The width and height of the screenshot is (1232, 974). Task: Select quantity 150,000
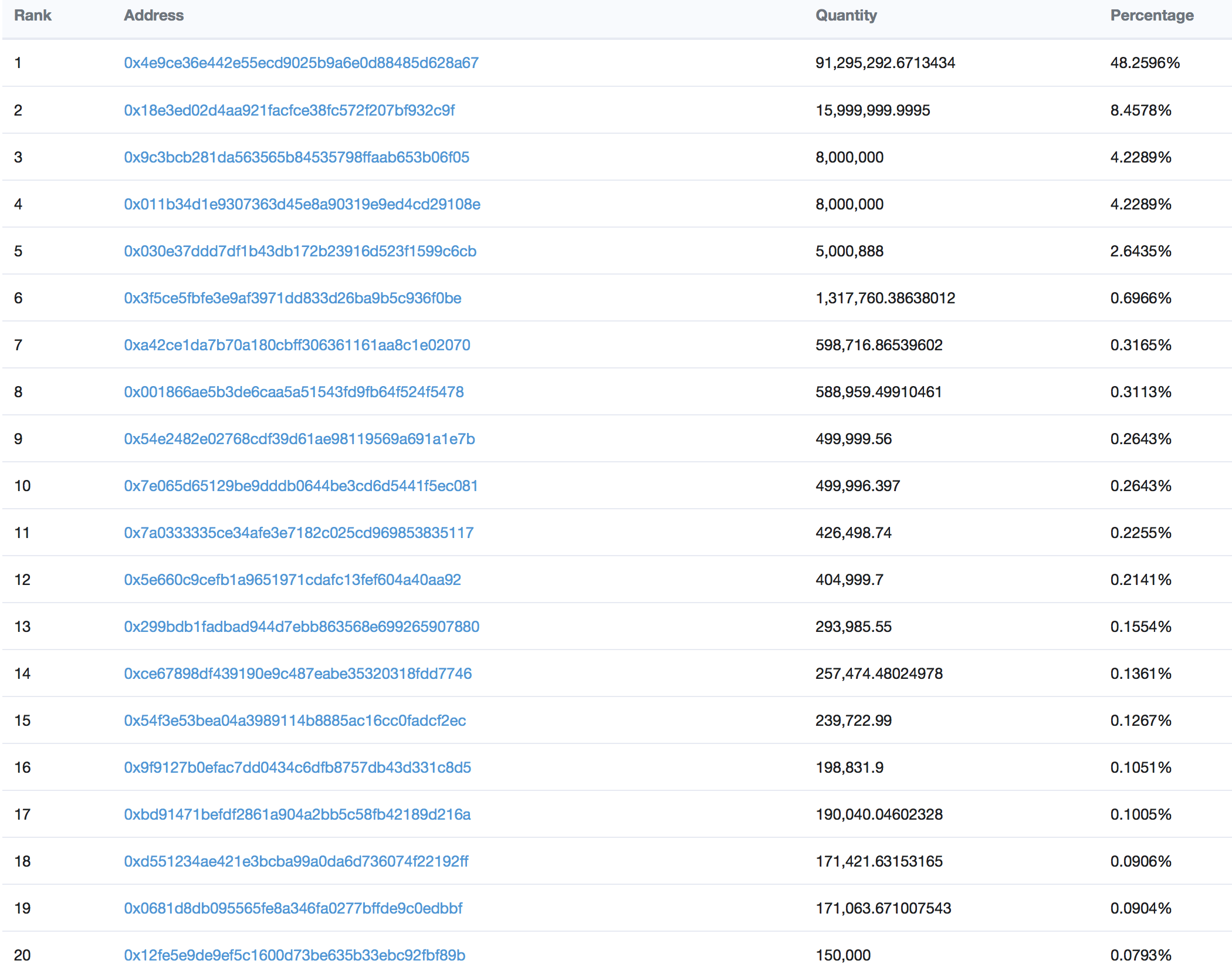[843, 955]
